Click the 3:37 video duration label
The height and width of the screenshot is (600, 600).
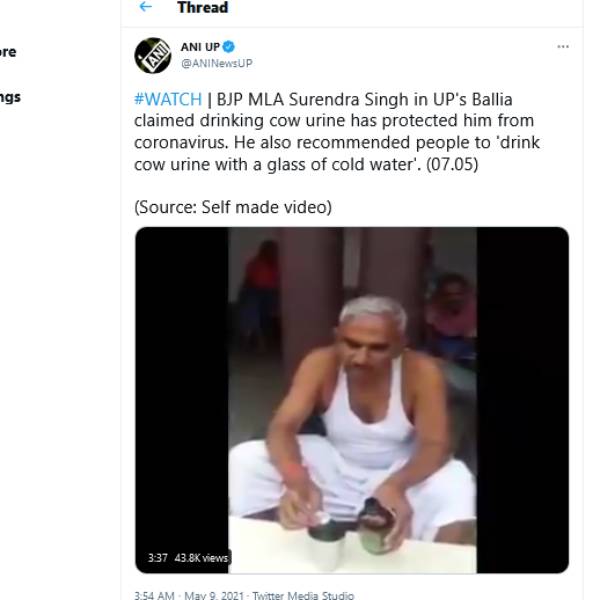click(157, 558)
